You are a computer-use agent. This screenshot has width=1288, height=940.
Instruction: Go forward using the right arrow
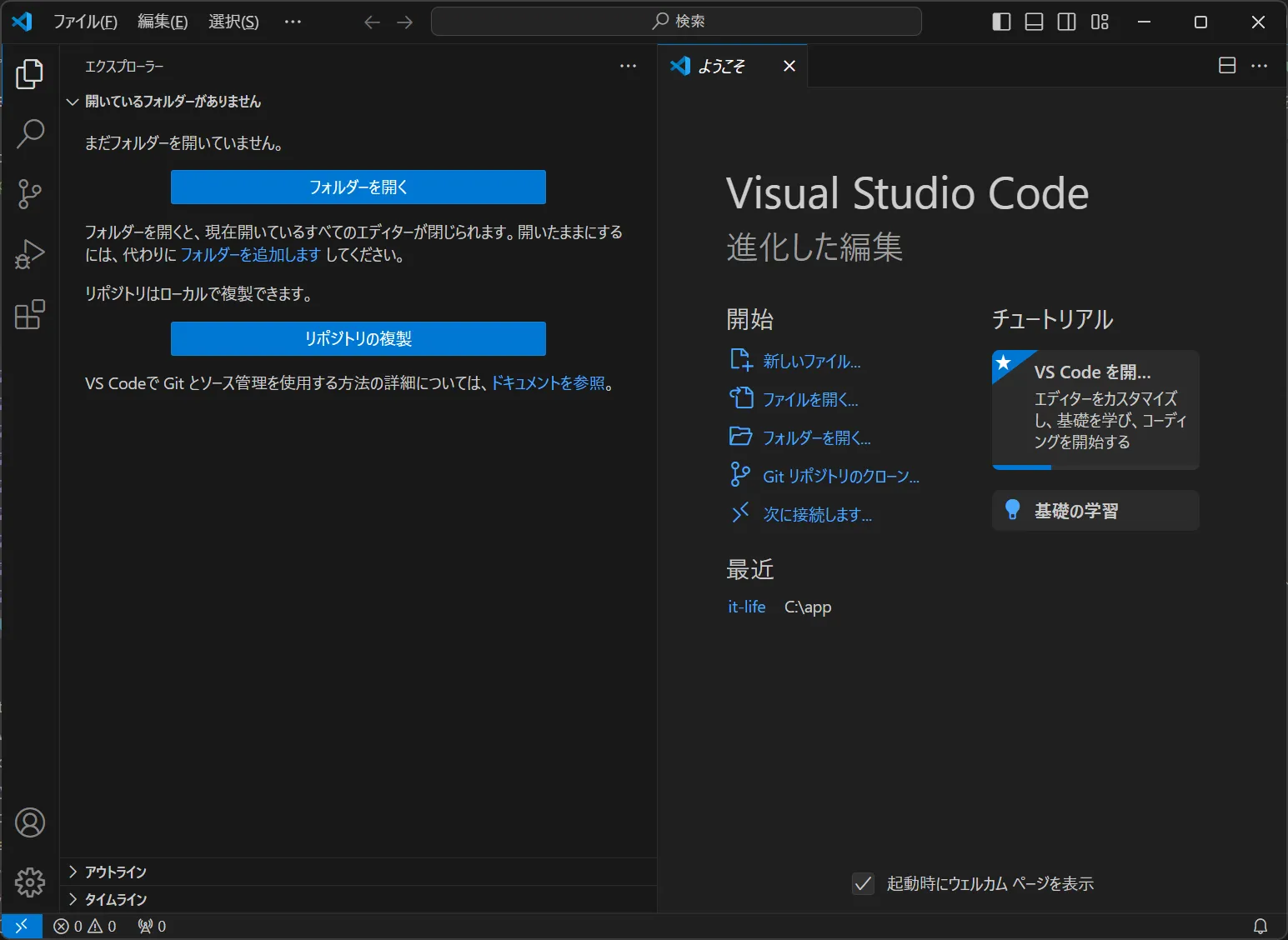pyautogui.click(x=405, y=22)
